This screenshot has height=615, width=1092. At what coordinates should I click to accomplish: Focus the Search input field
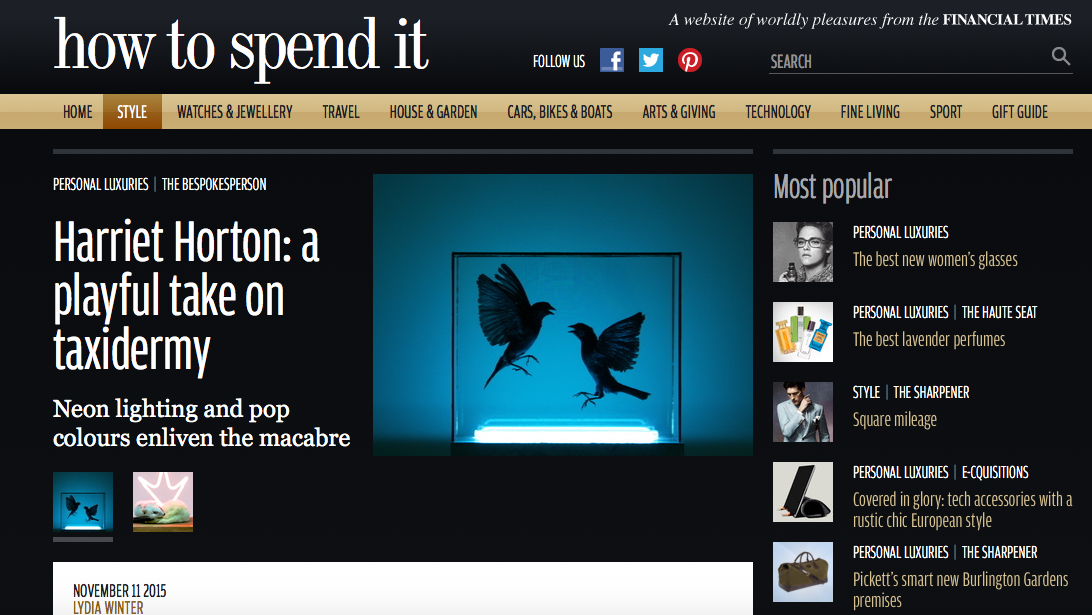(x=909, y=61)
